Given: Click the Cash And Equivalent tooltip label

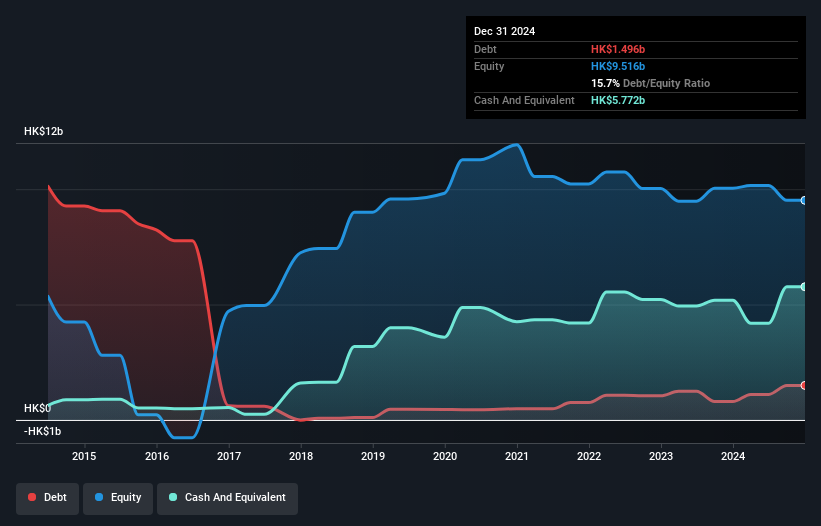Looking at the screenshot, I should (524, 100).
